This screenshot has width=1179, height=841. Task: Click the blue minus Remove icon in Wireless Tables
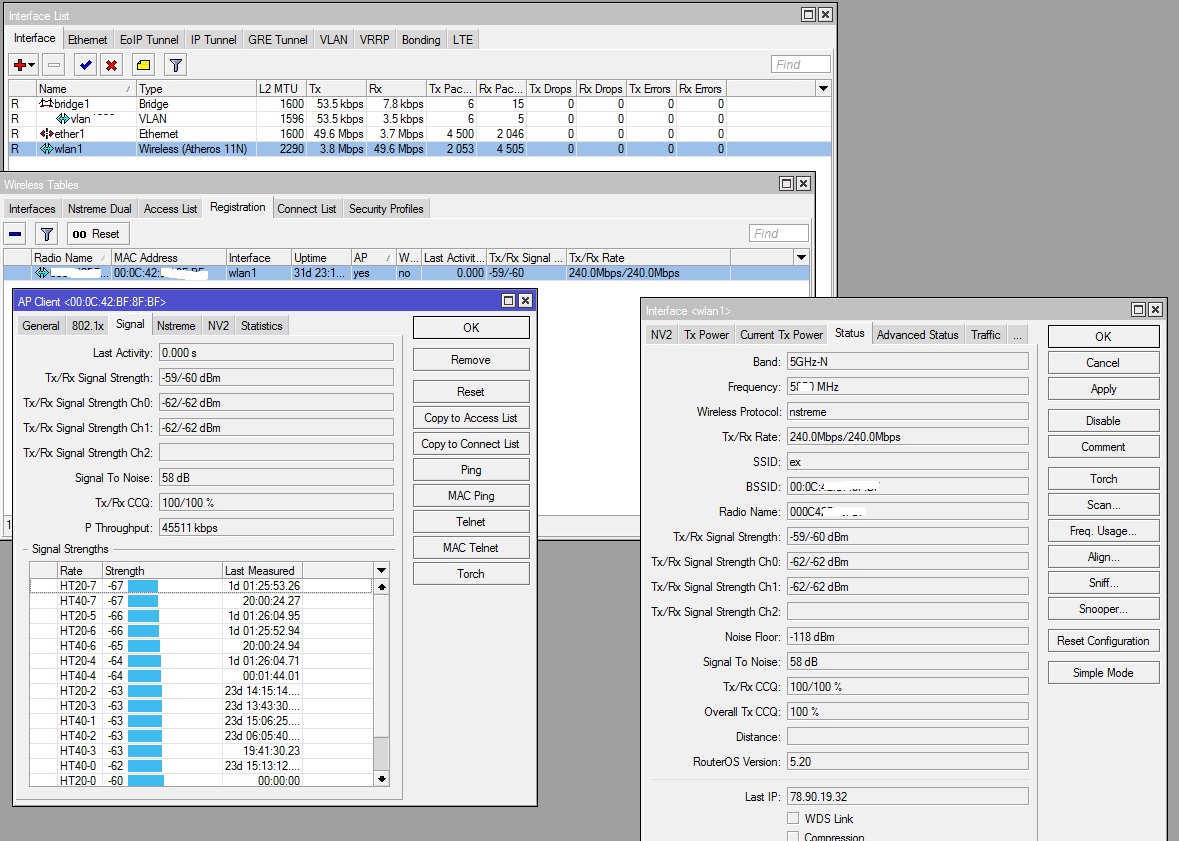tap(16, 234)
